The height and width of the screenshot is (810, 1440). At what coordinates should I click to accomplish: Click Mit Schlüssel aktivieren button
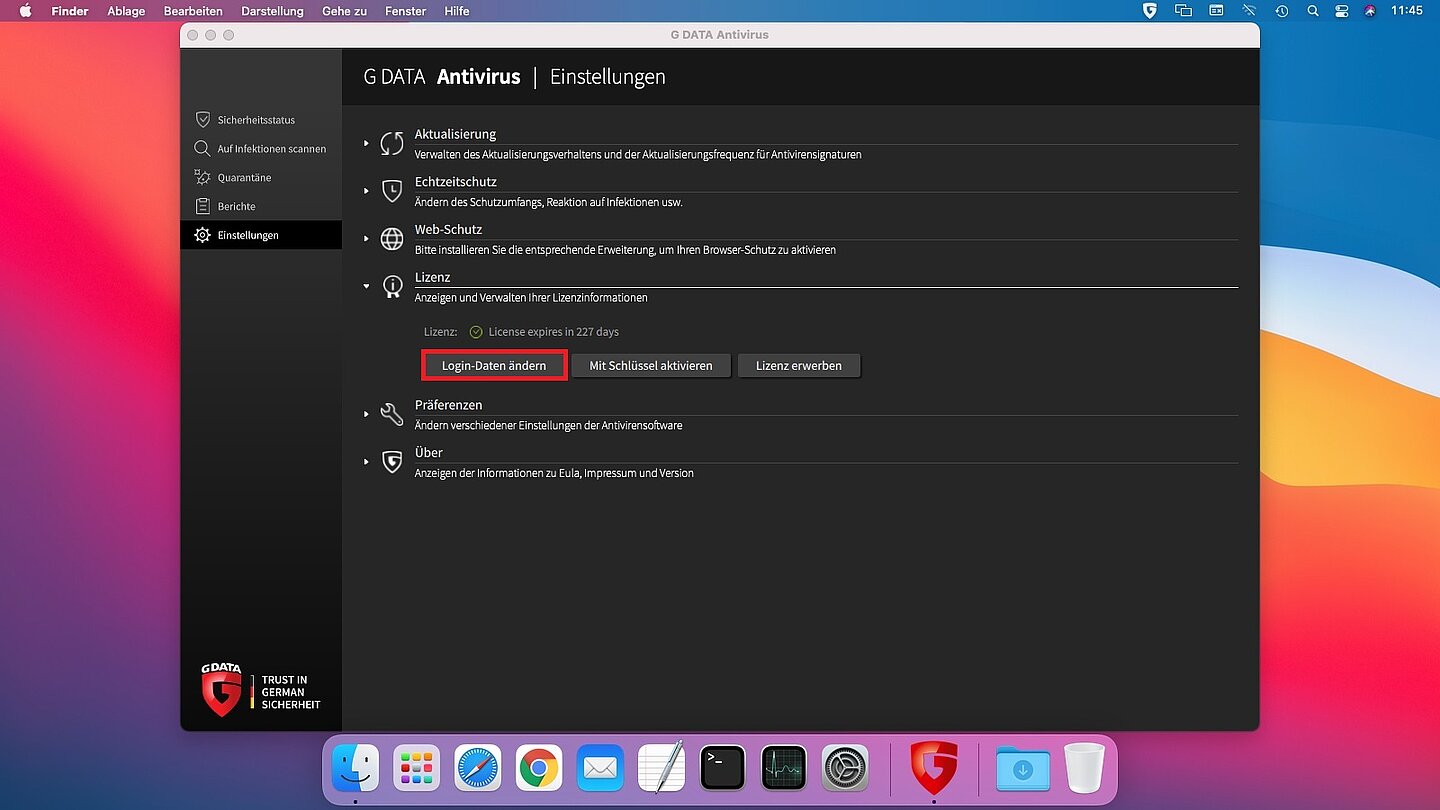pos(651,366)
